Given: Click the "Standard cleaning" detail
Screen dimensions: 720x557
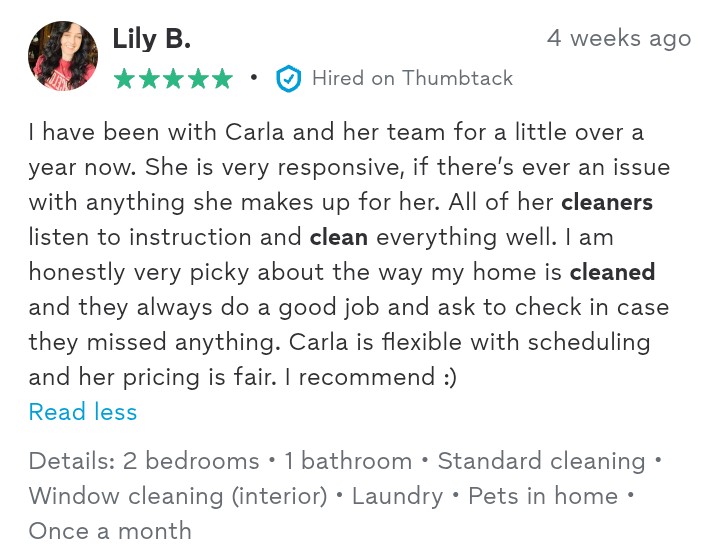Looking at the screenshot, I should (x=541, y=461).
